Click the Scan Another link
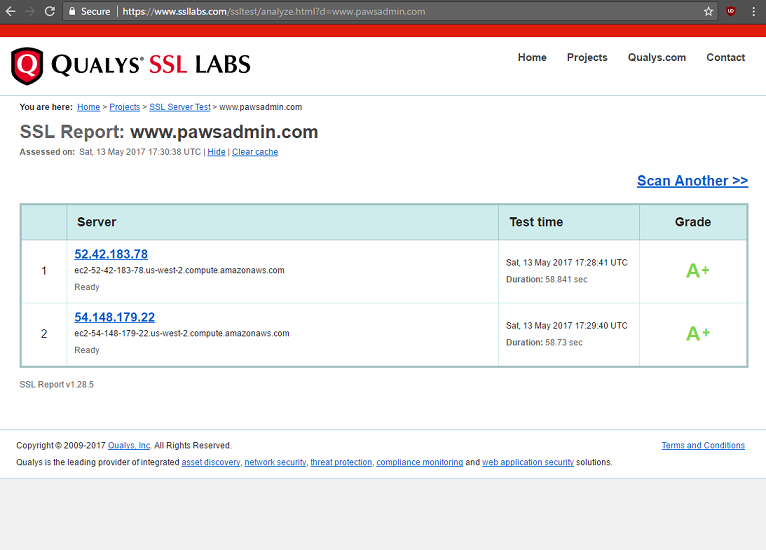 [x=692, y=181]
